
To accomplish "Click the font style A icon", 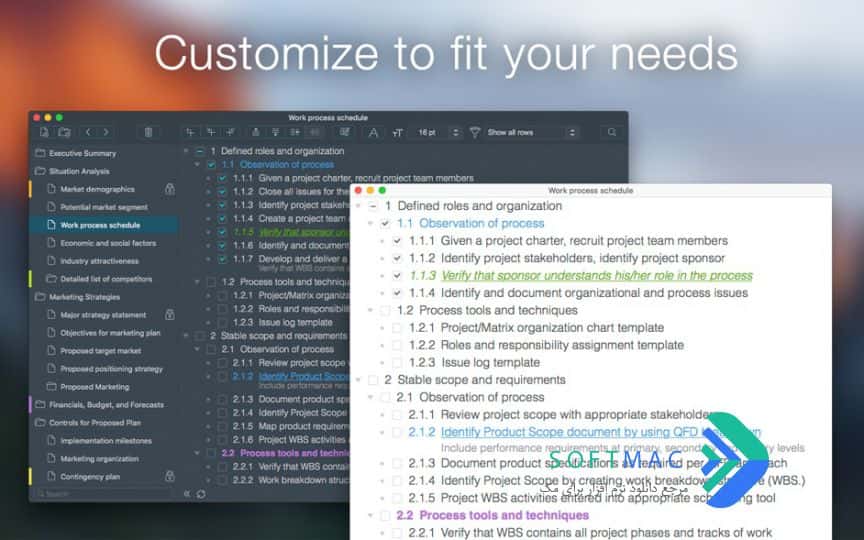I will 373,132.
